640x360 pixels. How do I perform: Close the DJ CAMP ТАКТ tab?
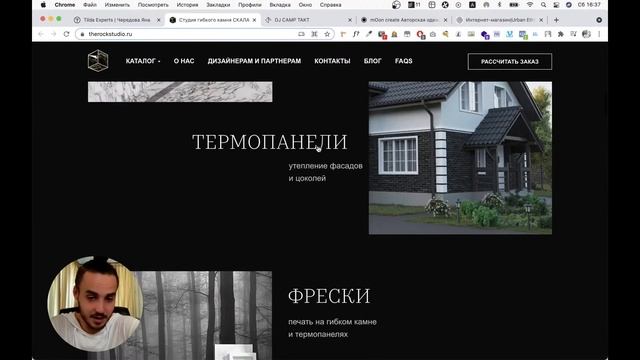coord(350,20)
